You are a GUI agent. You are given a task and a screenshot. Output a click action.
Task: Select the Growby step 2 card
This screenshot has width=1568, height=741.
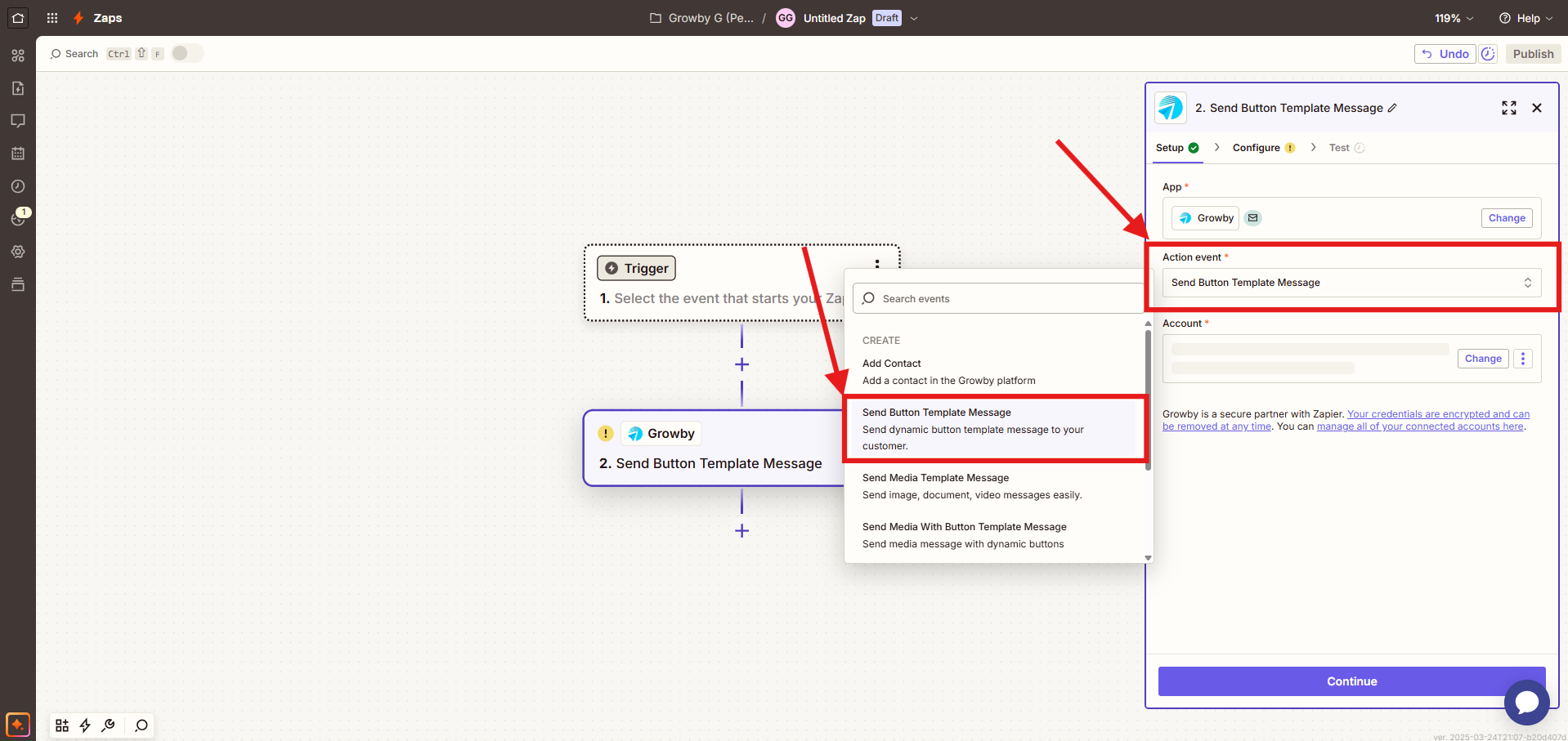[x=714, y=449]
